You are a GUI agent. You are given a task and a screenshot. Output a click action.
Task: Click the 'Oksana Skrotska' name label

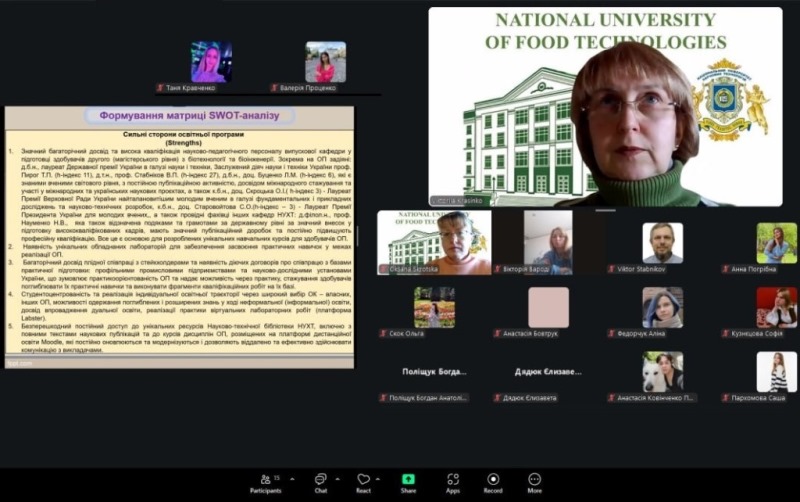tap(413, 269)
